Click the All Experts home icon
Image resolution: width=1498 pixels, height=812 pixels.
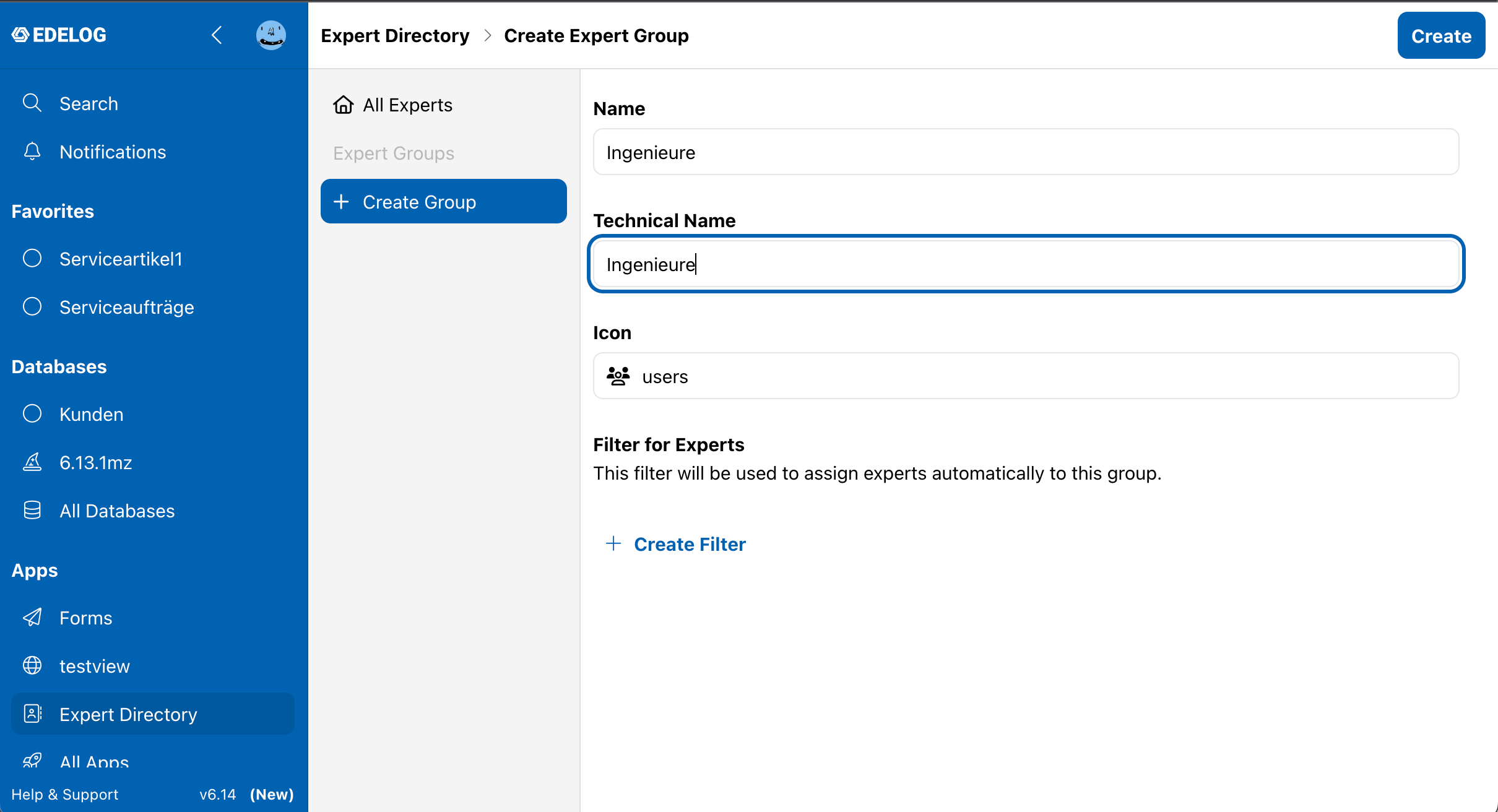tap(344, 105)
